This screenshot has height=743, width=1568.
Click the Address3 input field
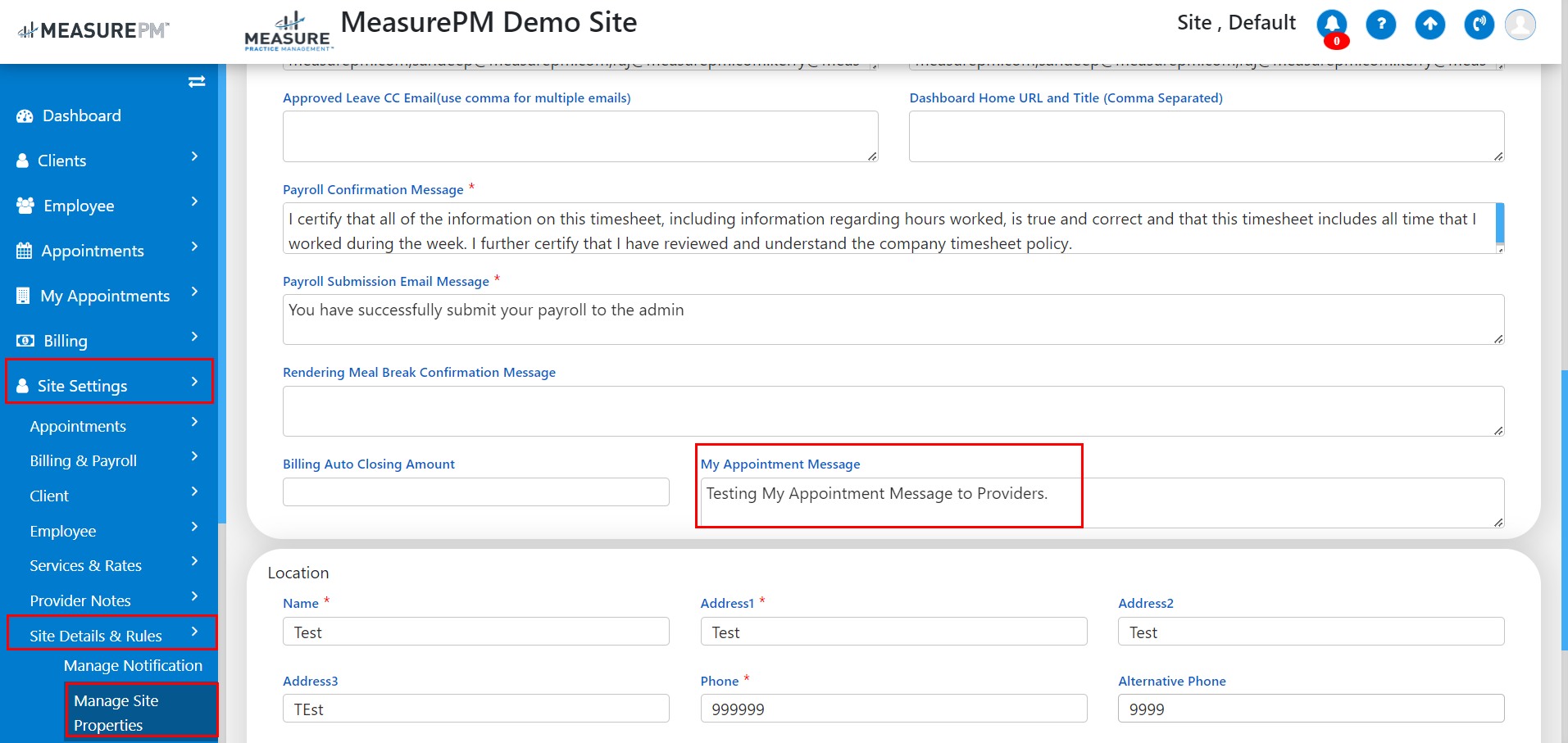click(x=476, y=709)
